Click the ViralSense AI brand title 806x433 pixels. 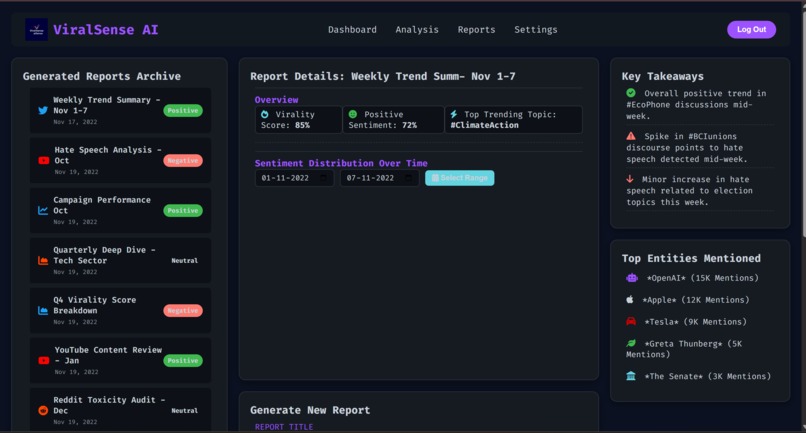[x=105, y=30]
